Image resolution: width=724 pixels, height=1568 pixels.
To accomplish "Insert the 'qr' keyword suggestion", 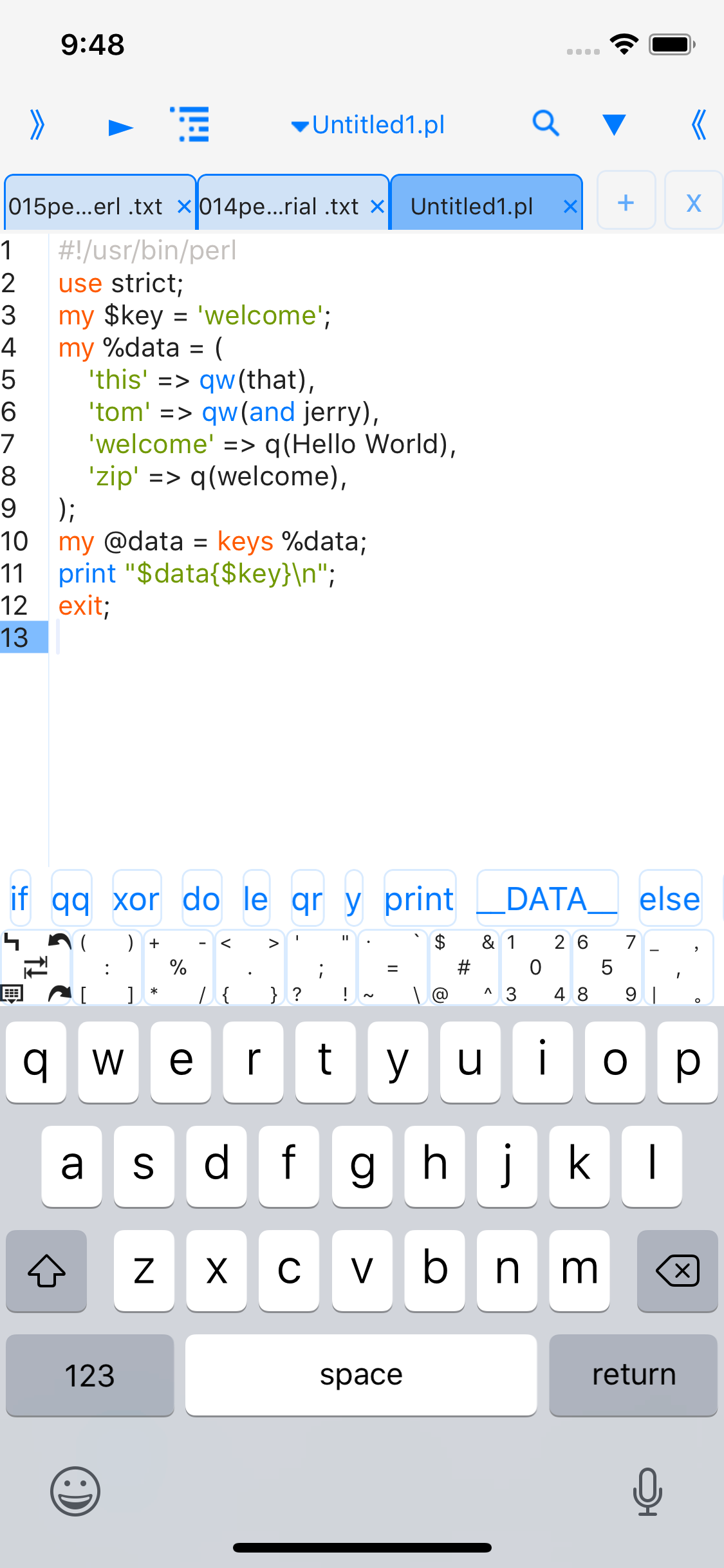I will 308,899.
